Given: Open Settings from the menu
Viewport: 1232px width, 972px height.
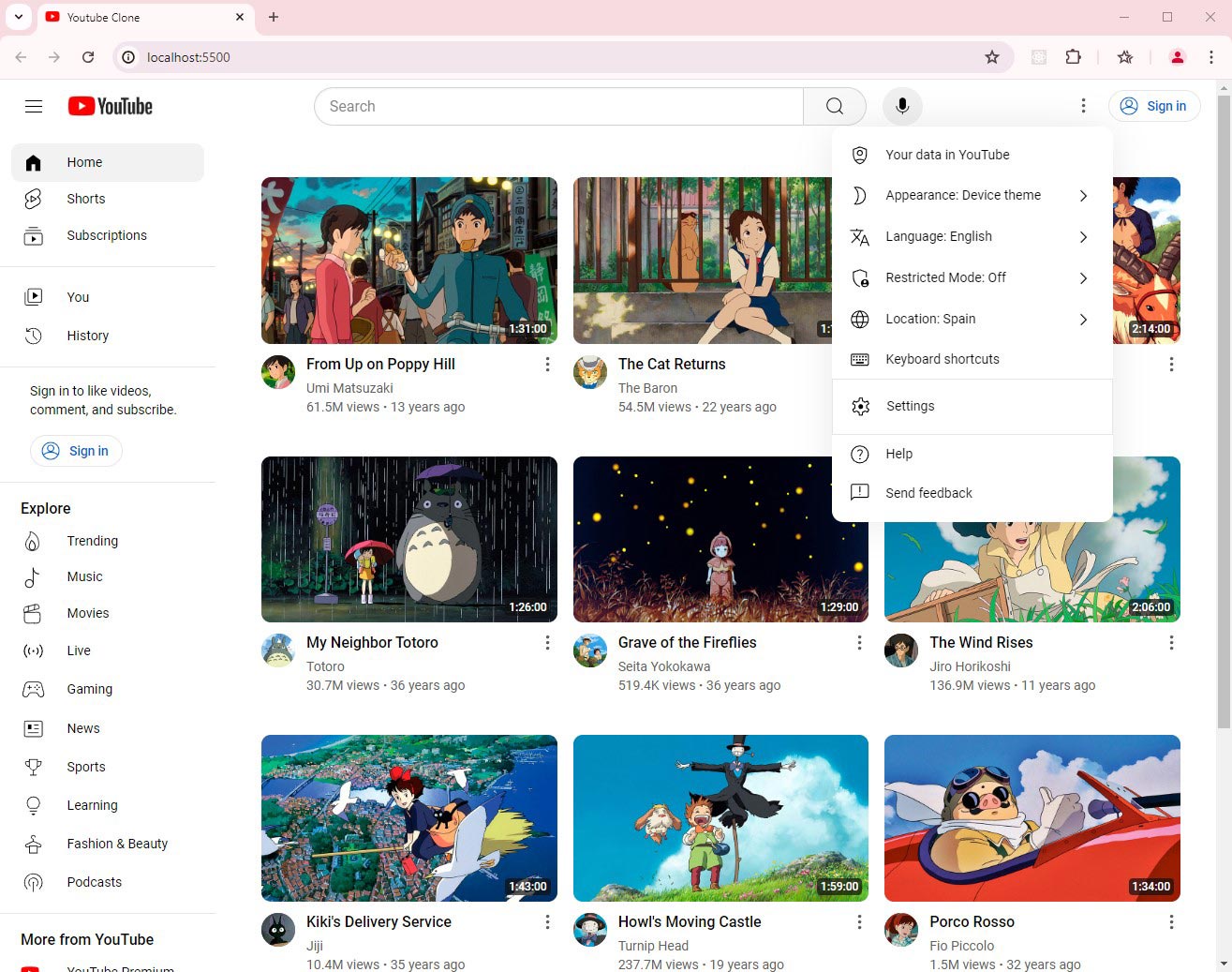Looking at the screenshot, I should coord(972,406).
